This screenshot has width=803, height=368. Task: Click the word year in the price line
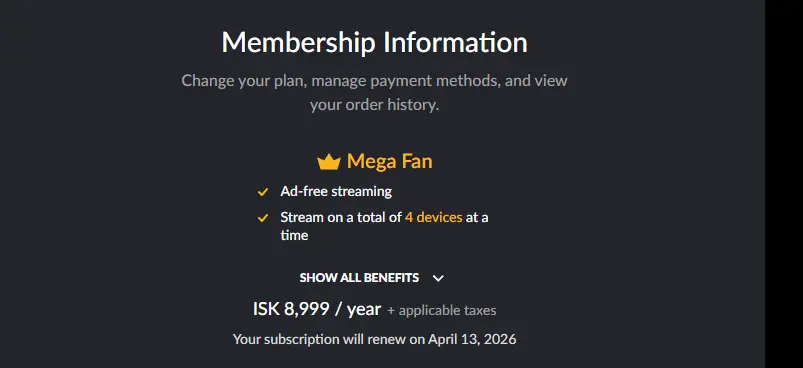(x=364, y=310)
